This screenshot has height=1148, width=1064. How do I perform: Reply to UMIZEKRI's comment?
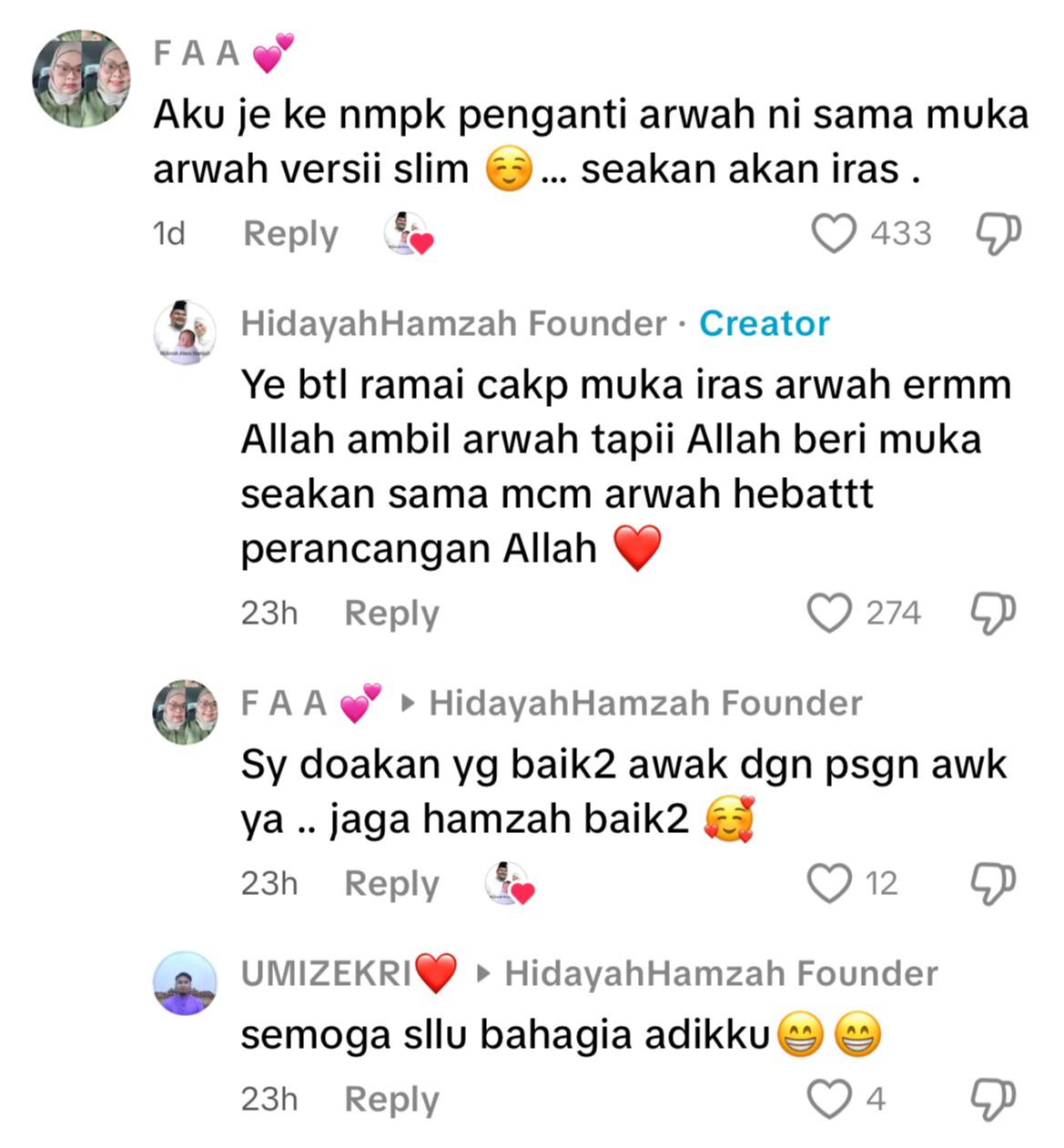(x=391, y=1100)
